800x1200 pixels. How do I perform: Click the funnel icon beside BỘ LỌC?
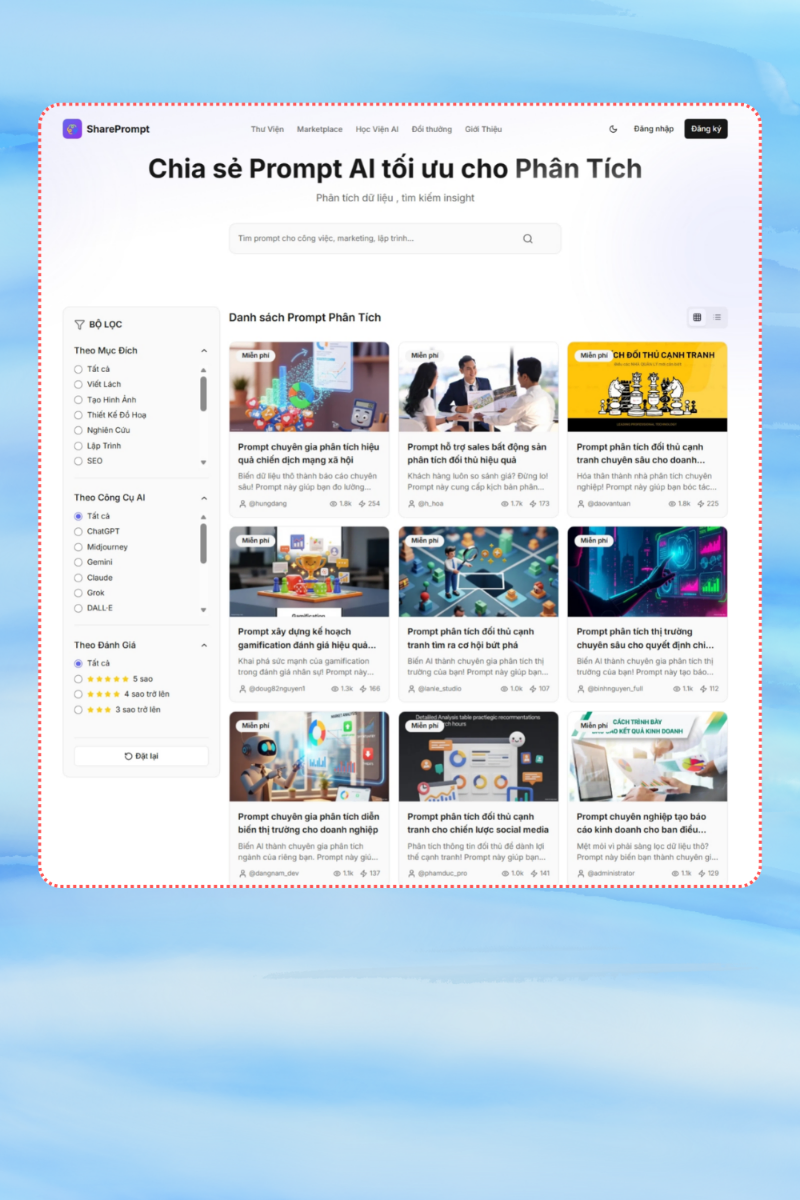pyautogui.click(x=79, y=324)
